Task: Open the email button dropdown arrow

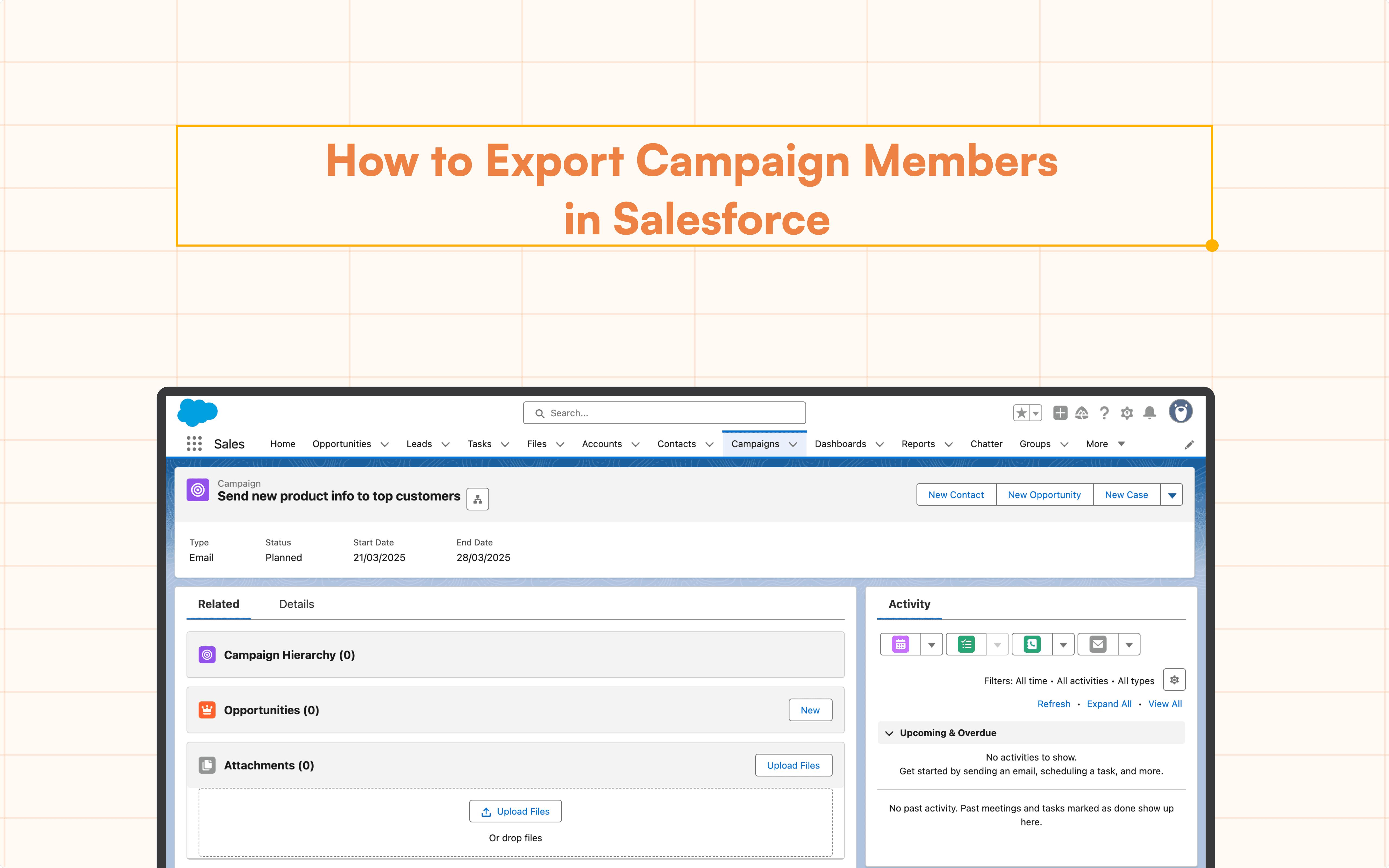Action: coord(1129,644)
